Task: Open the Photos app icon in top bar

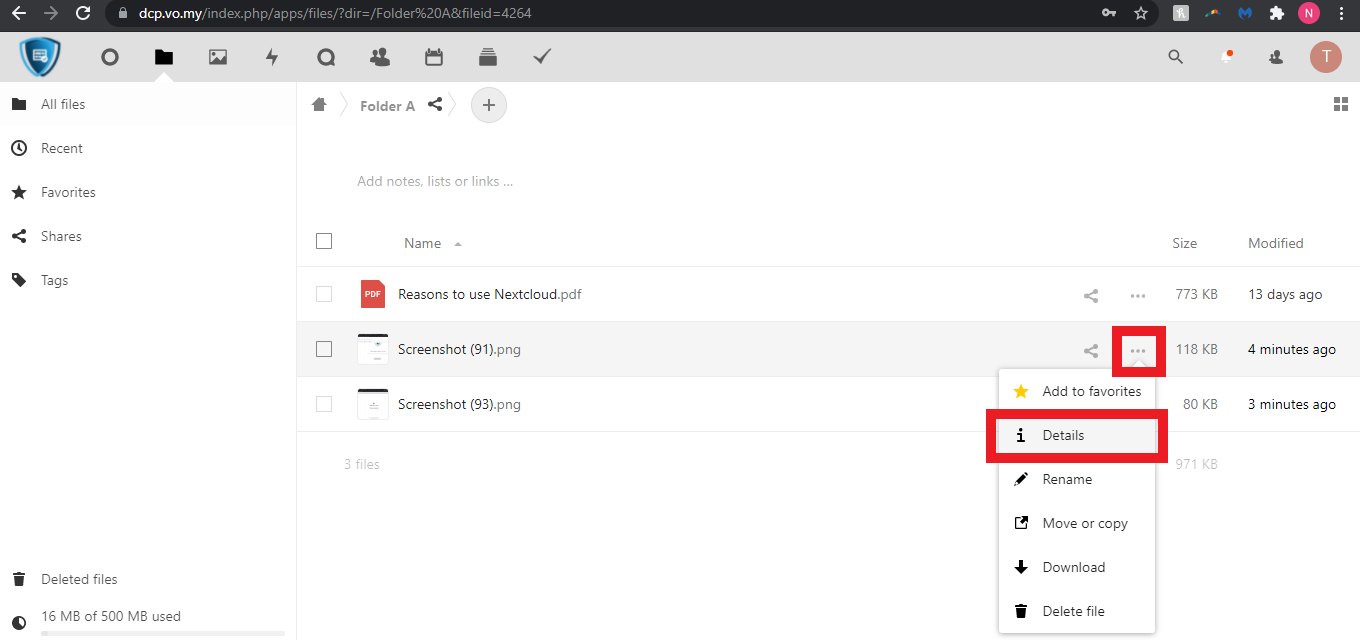Action: [x=218, y=58]
